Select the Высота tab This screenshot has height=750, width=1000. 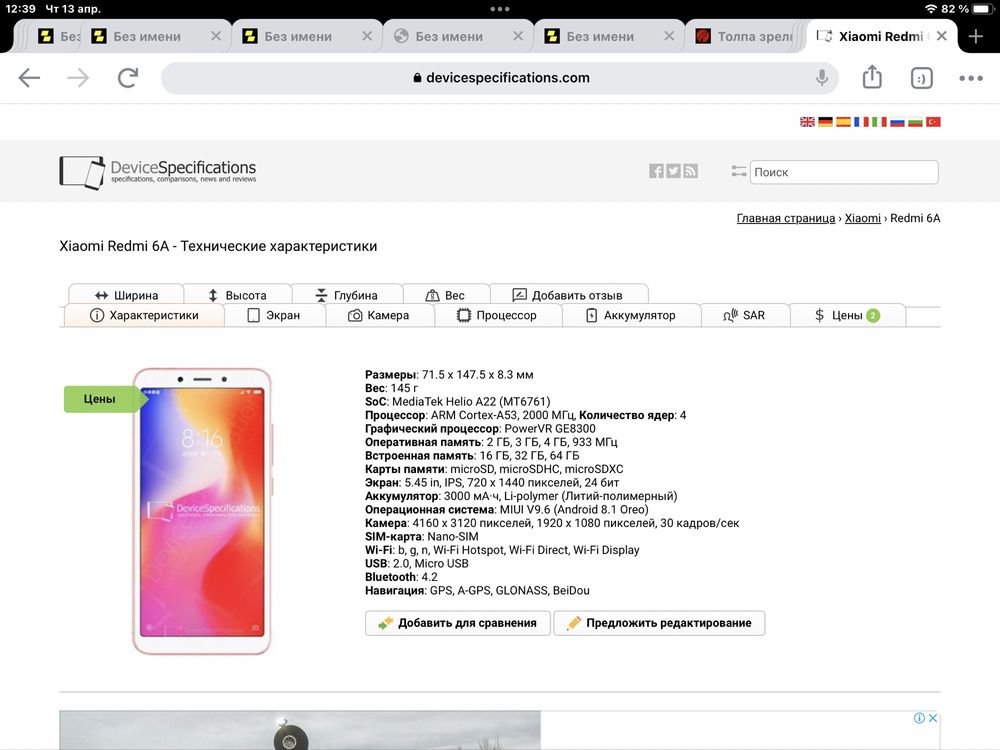[x=238, y=295]
